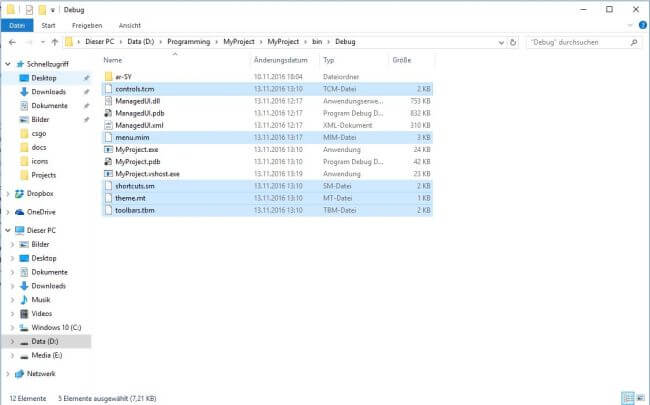The width and height of the screenshot is (650, 405).
Task: Open Dokumente under Schnellzugriff
Action: coord(49,106)
